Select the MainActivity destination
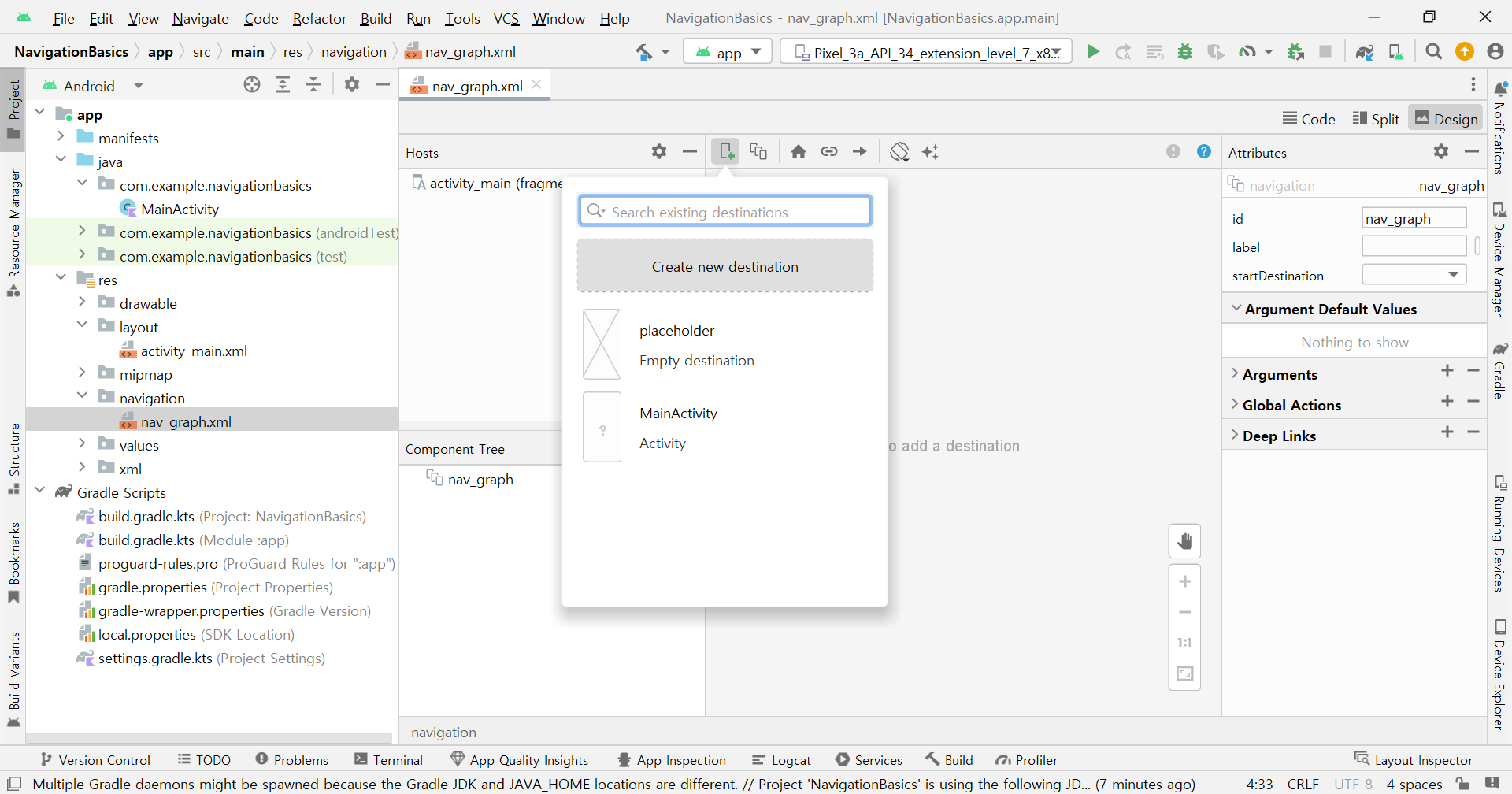Viewport: 1512px width, 794px height. (725, 427)
